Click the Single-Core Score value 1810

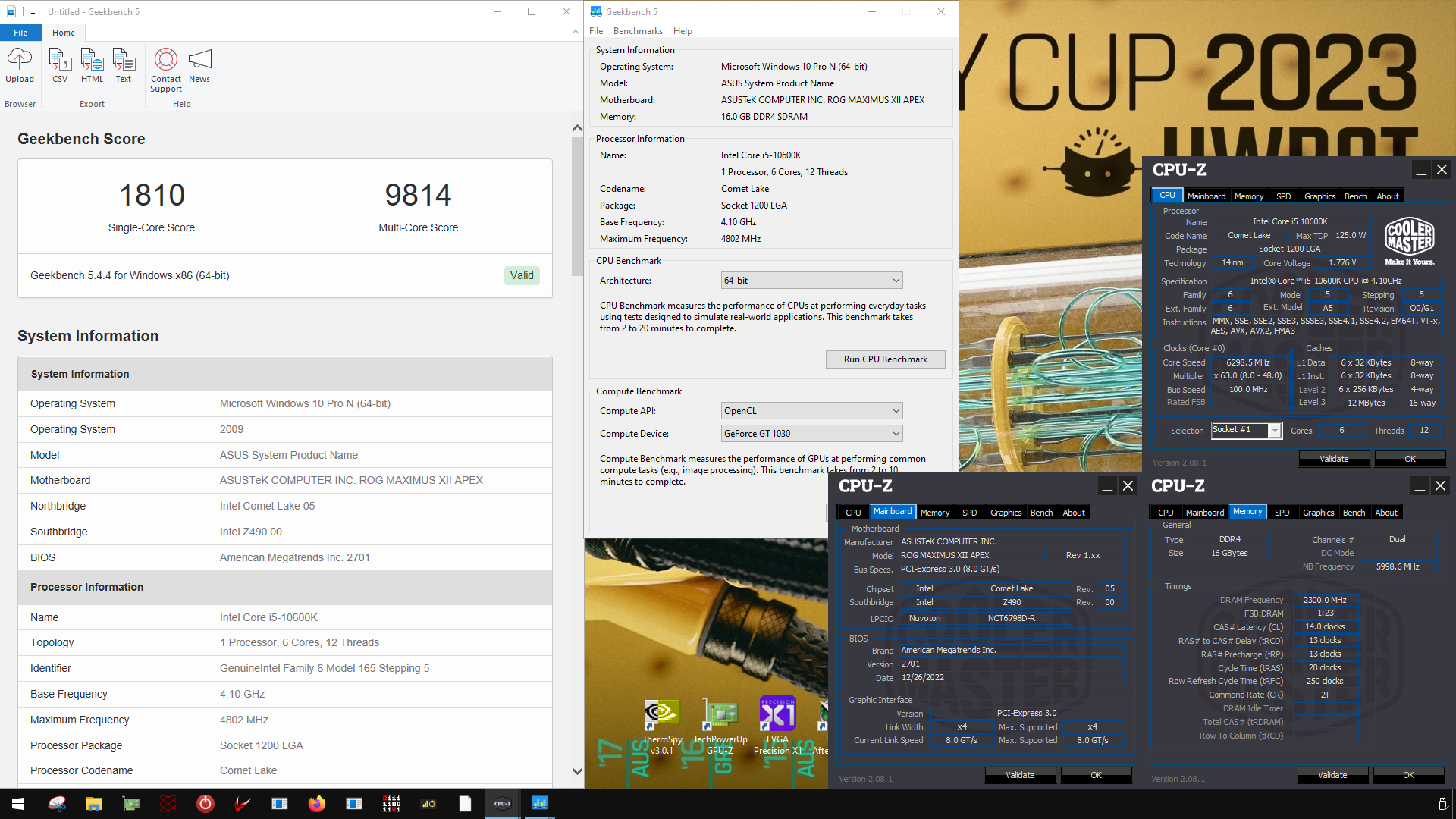tap(152, 195)
